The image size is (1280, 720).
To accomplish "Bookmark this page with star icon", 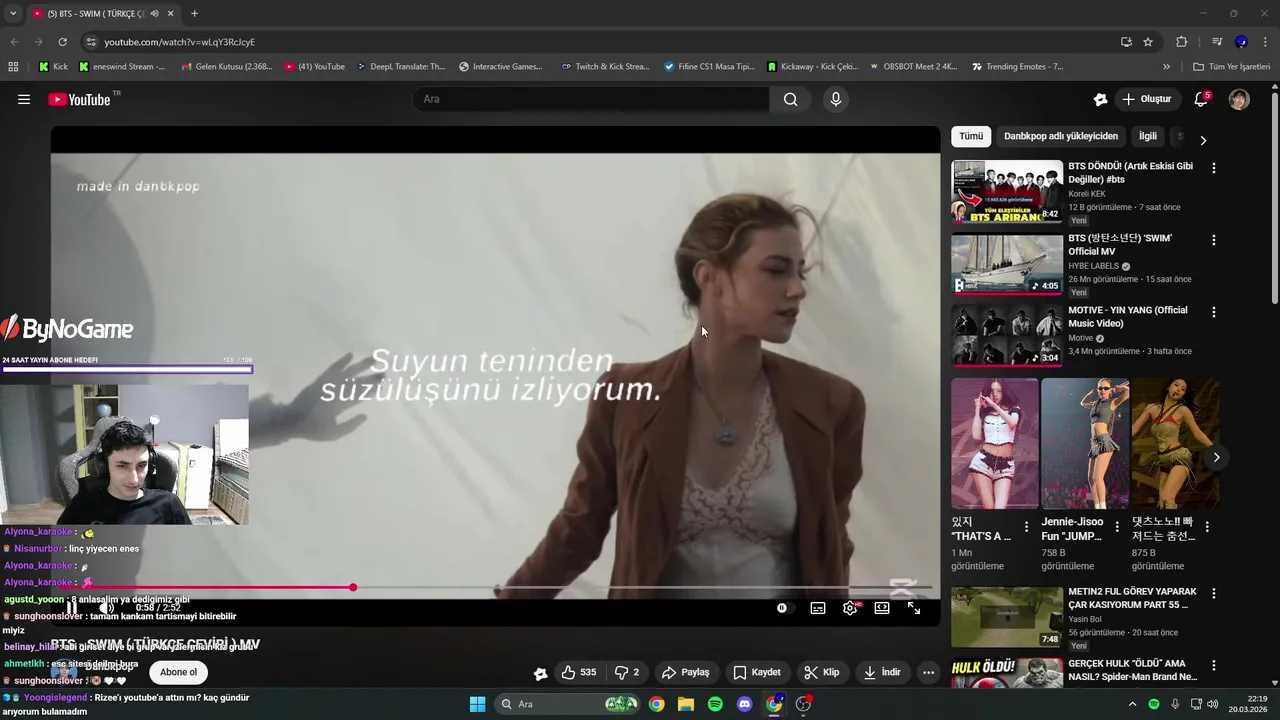I will click(x=1148, y=42).
